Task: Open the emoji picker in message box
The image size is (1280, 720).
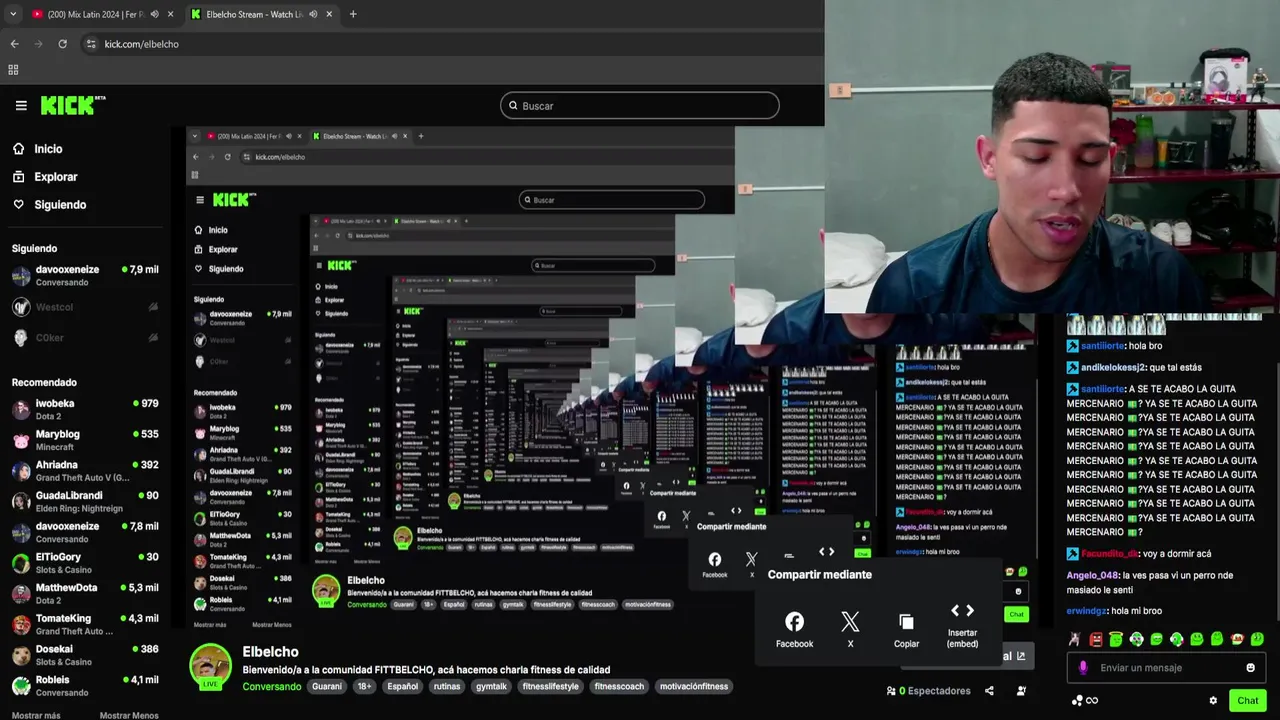Action: 1250,668
